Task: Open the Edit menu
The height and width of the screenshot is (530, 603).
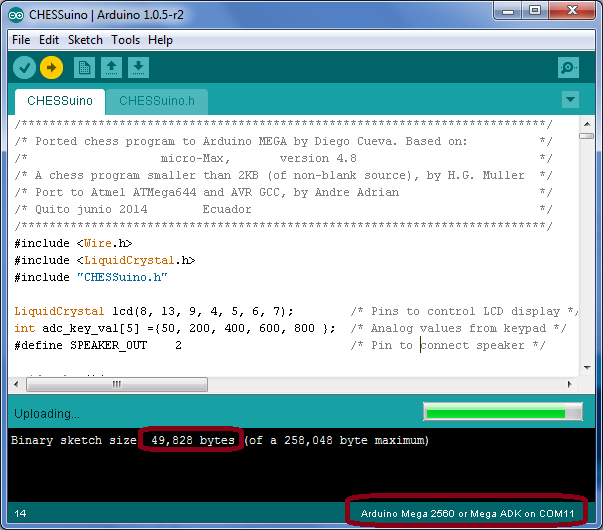Action: (49, 40)
